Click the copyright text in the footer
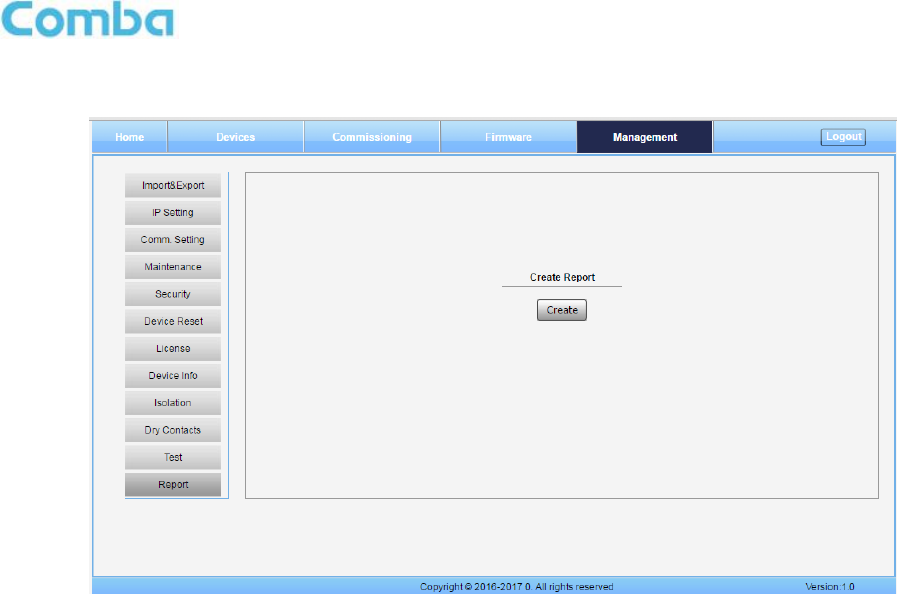897x594 pixels. (517, 587)
